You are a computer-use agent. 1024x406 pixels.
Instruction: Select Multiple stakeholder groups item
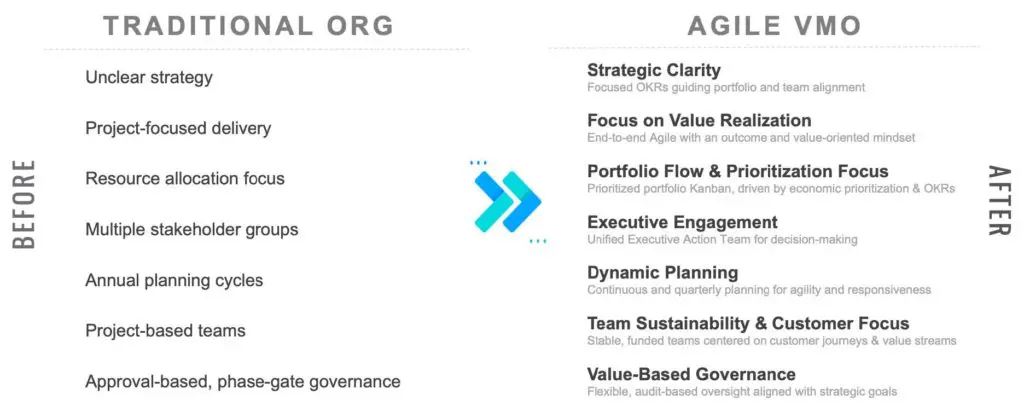point(192,229)
